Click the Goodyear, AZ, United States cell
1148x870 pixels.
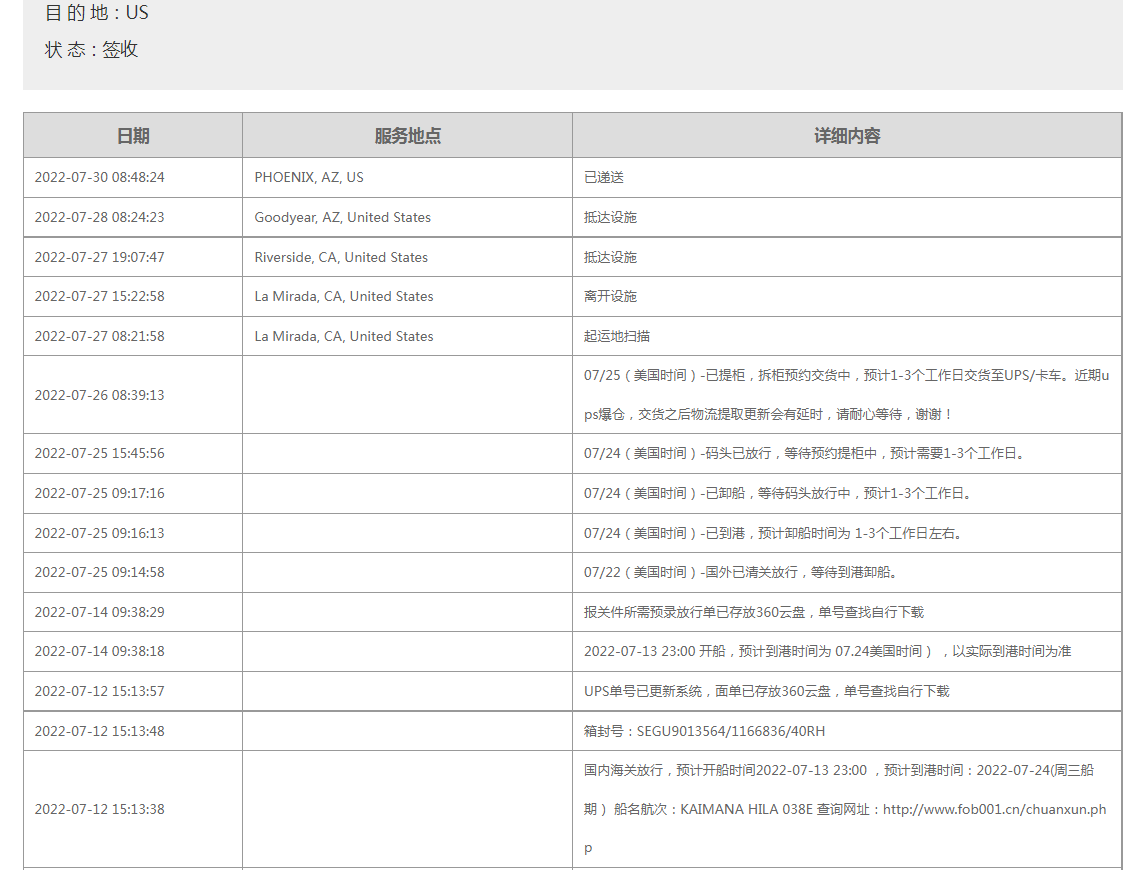(x=342, y=217)
